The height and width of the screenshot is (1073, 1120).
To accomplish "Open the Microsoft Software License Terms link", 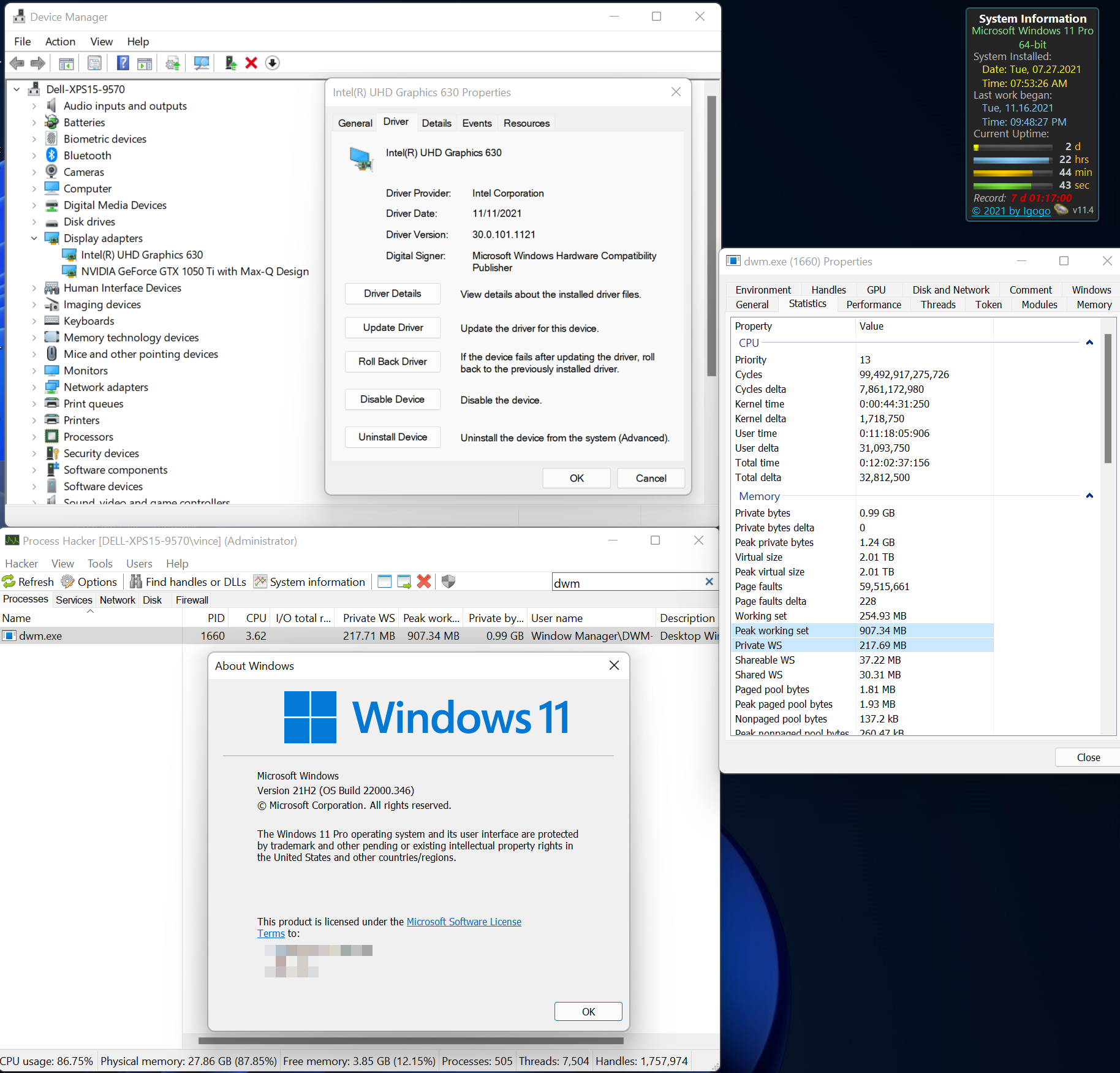I will [463, 921].
